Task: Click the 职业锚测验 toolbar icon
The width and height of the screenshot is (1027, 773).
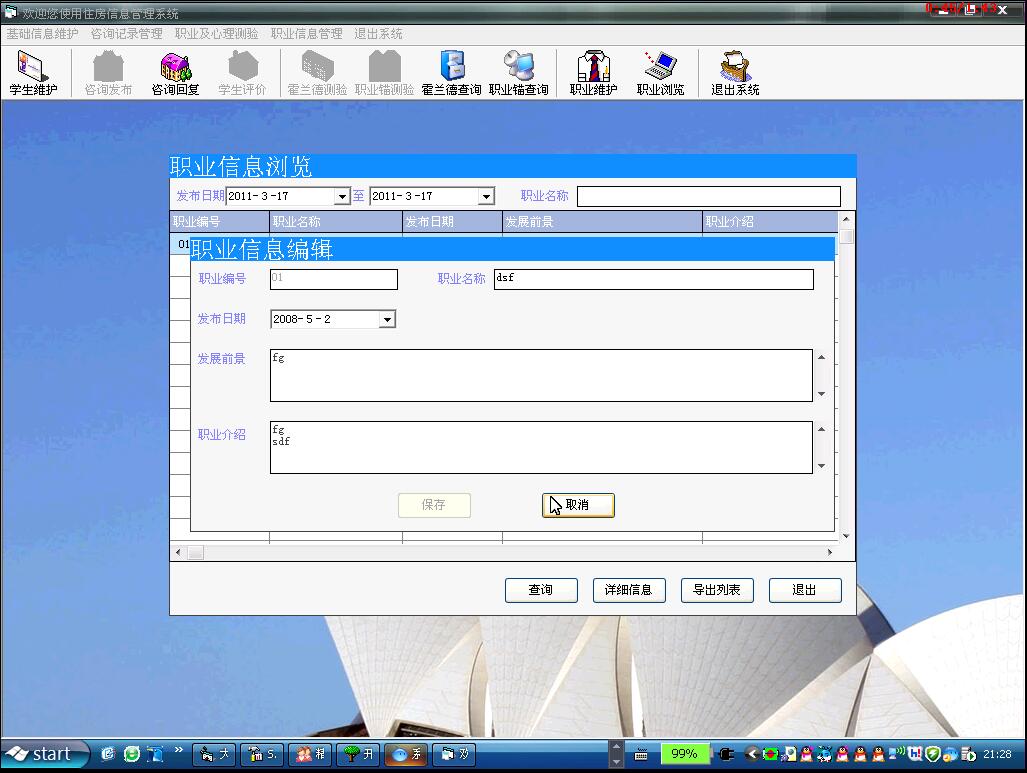Action: (384, 73)
